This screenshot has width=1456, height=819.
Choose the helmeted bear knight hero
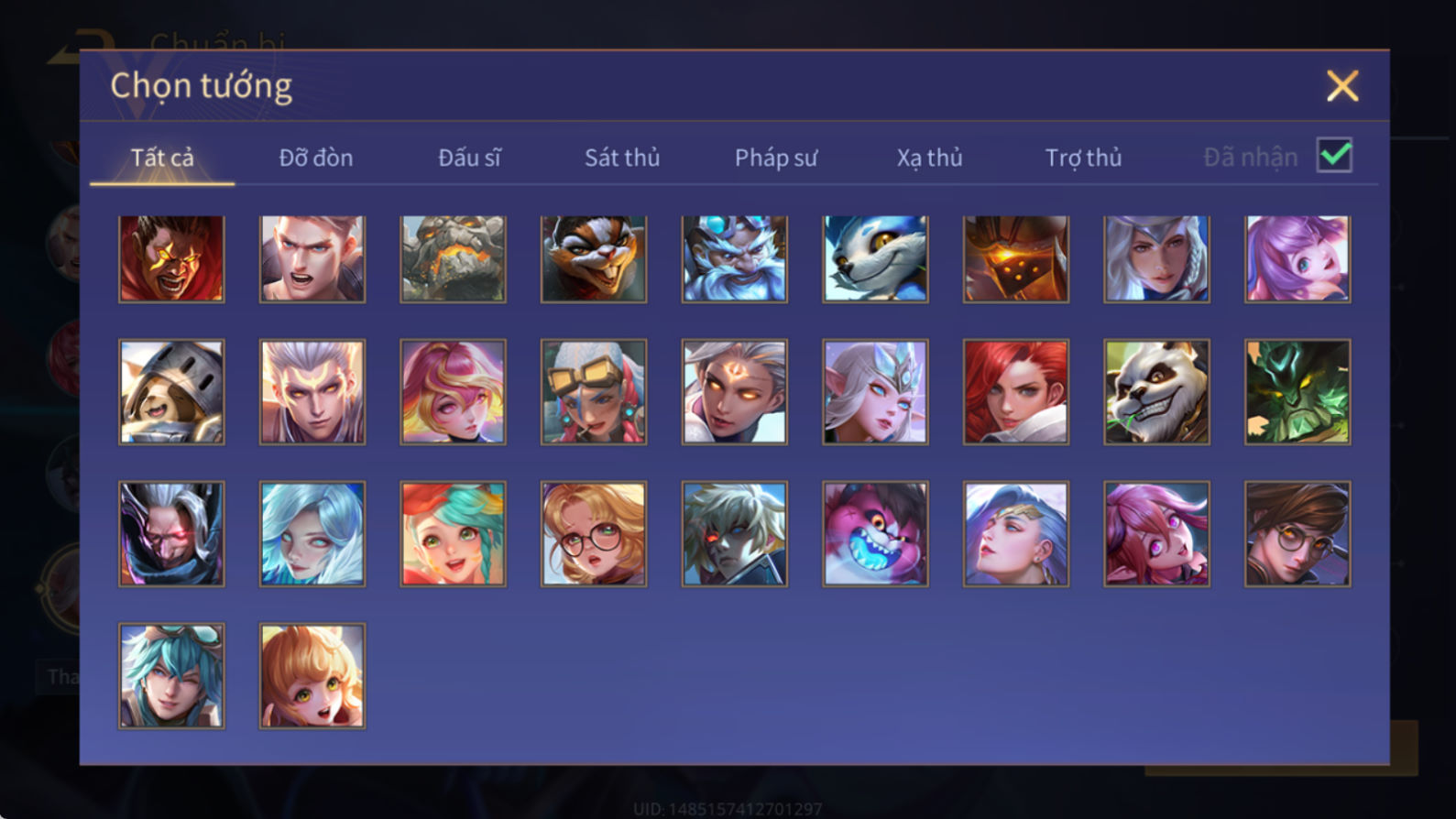pos(171,392)
